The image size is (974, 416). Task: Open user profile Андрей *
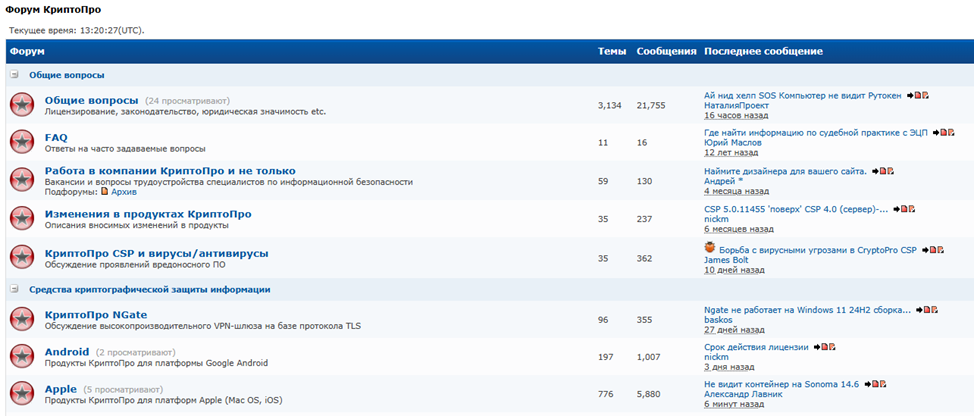click(724, 181)
